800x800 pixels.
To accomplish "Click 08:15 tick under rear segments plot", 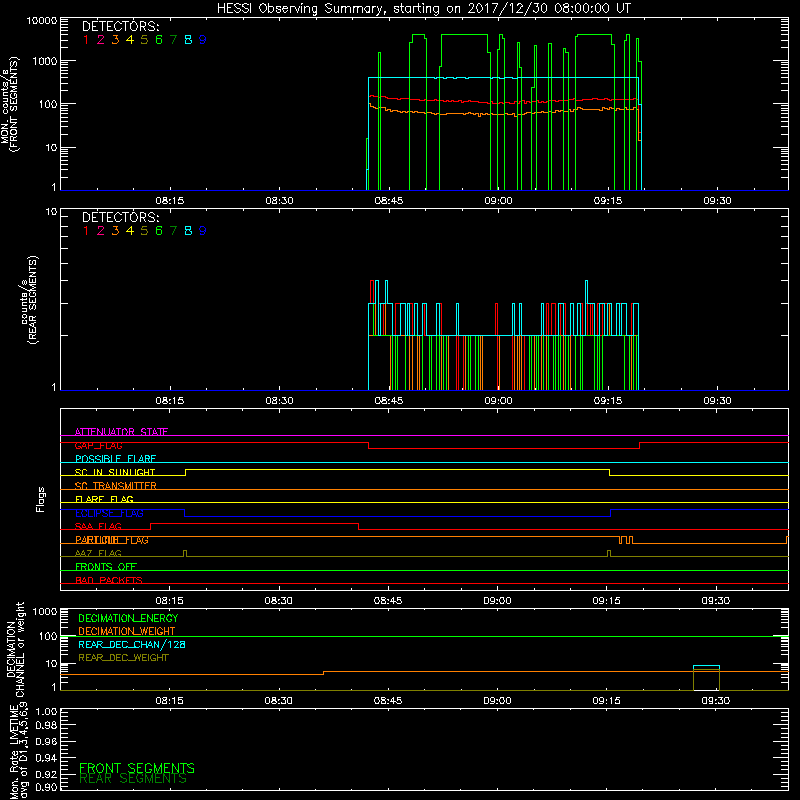I will tap(170, 401).
